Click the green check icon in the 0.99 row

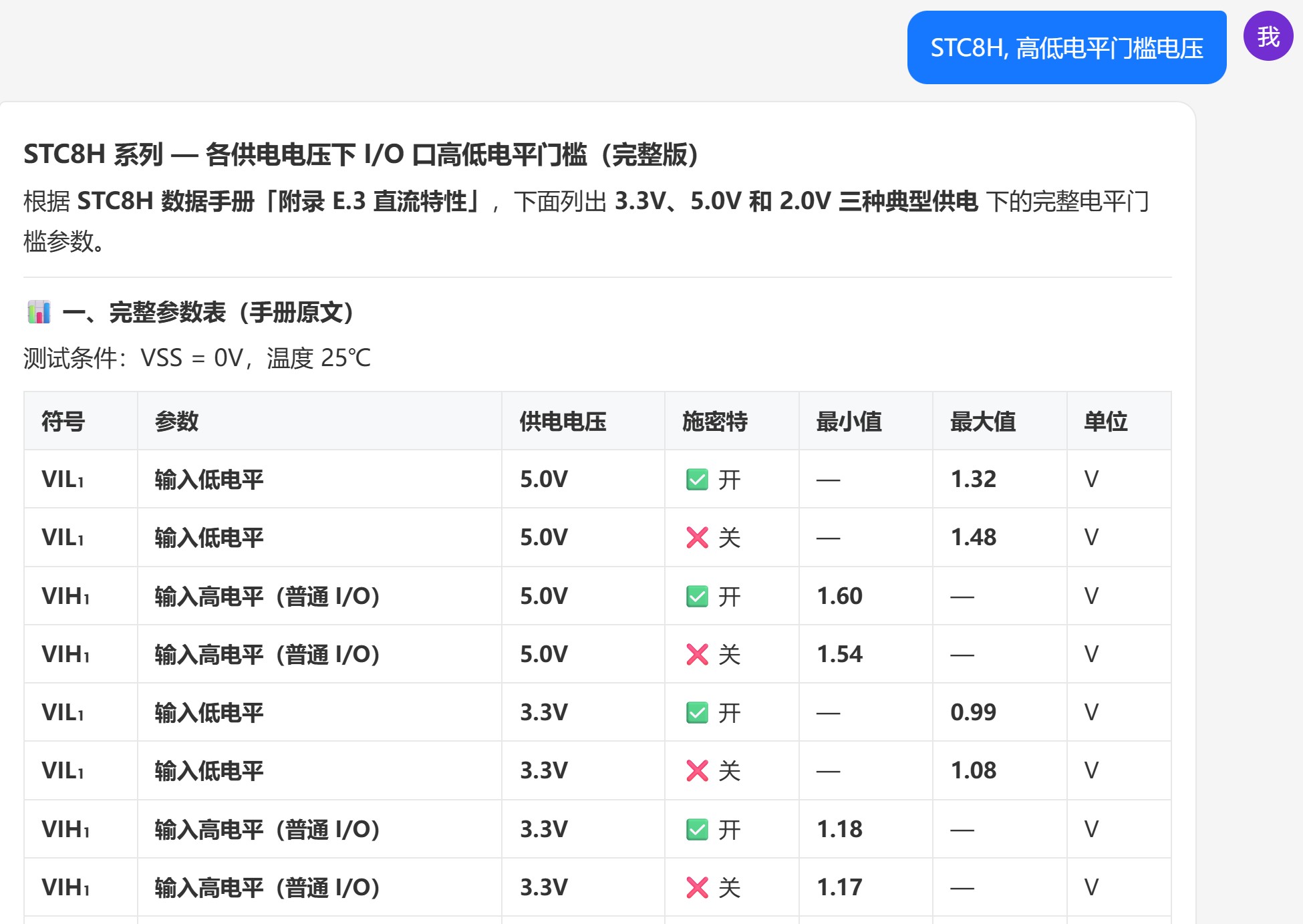[x=697, y=713]
